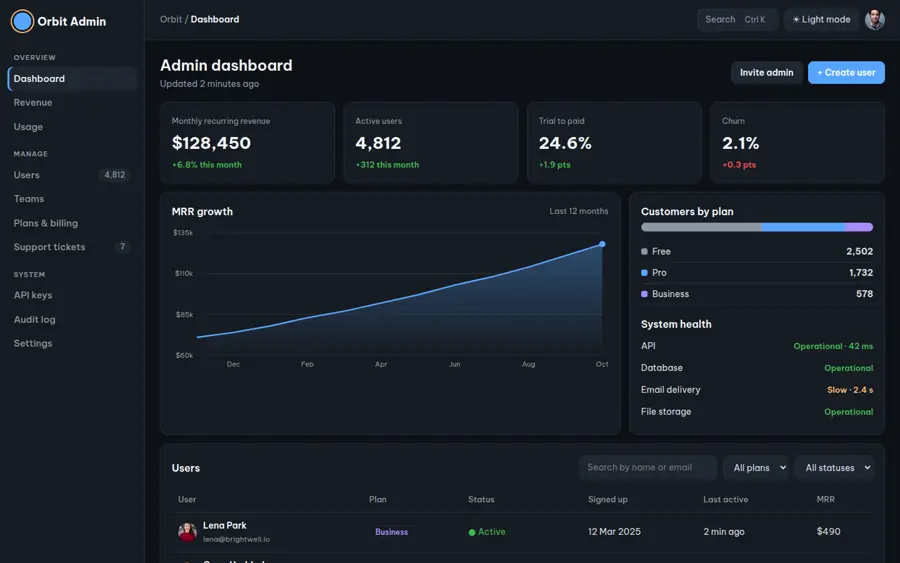
Task: Click the Orbit Admin logo circle
Action: click(x=22, y=21)
